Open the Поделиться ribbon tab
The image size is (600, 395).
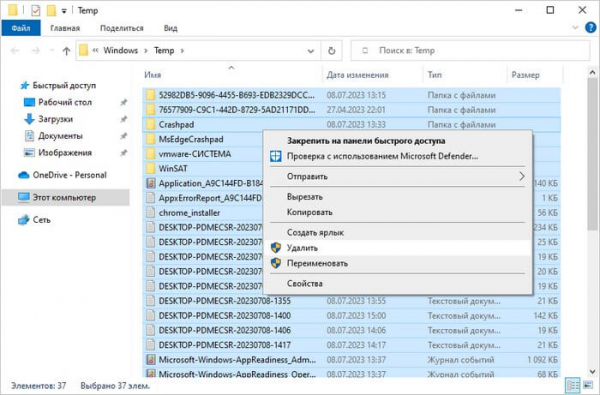click(122, 28)
